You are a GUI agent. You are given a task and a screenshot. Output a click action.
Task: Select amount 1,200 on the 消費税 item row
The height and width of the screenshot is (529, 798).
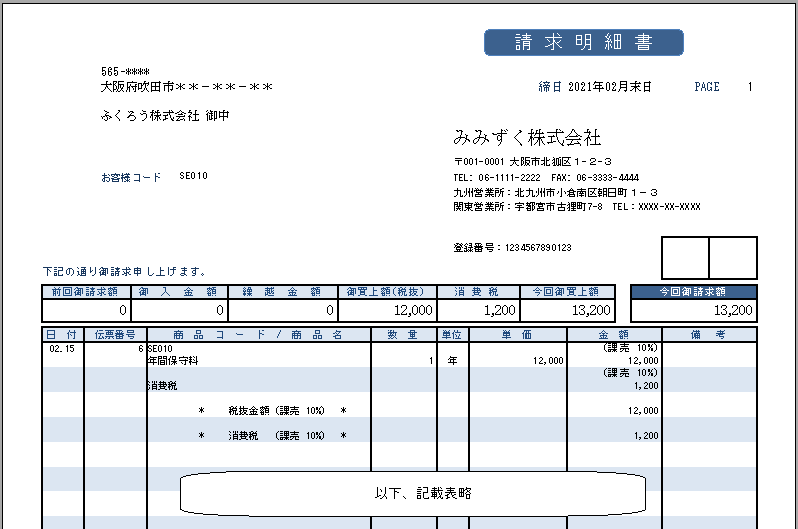[646, 386]
